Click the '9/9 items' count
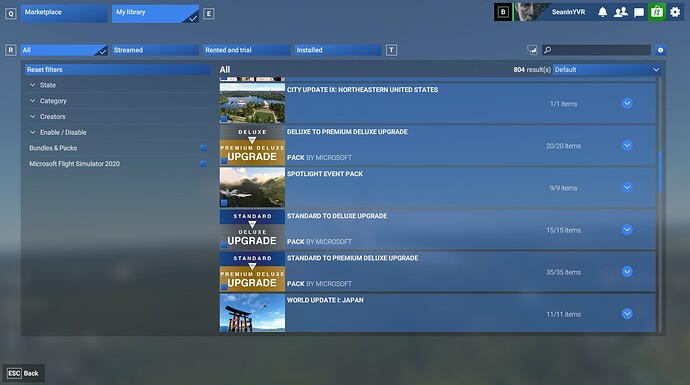Viewport: 690px width, 385px height. tap(563, 188)
